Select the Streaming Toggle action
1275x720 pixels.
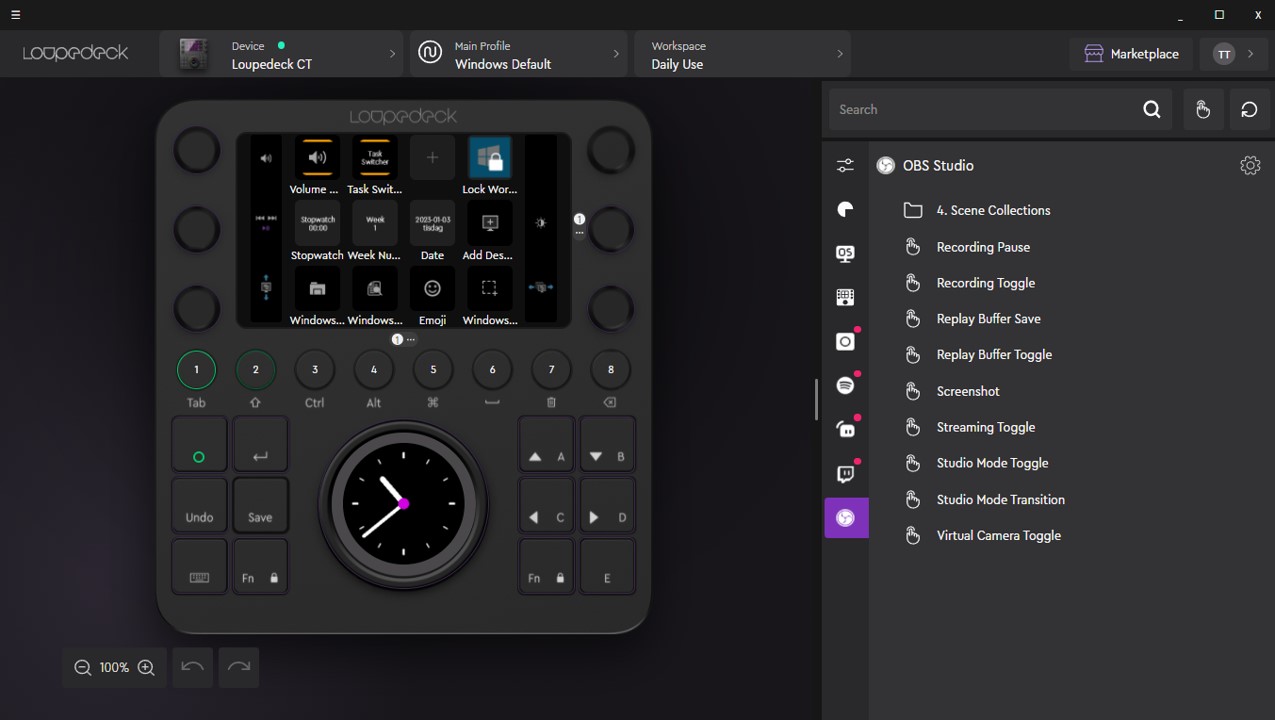tap(985, 427)
